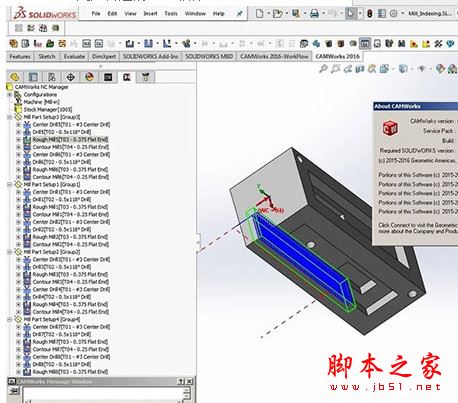The width and height of the screenshot is (458, 403).
Task: Open the dropdown arrow next to Print
Action: click(323, 14)
